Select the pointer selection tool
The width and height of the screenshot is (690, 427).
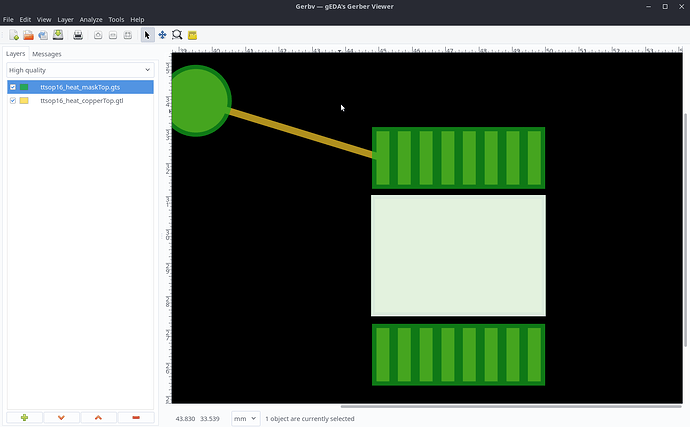[147, 35]
